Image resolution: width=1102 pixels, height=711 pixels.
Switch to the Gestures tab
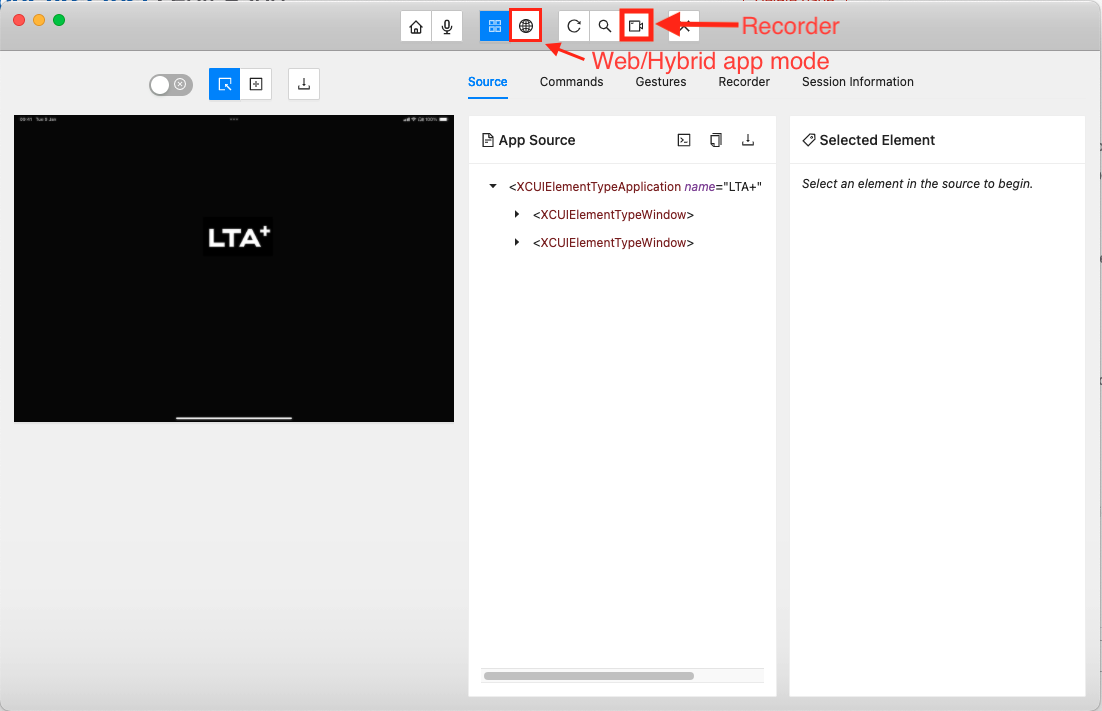click(x=660, y=82)
